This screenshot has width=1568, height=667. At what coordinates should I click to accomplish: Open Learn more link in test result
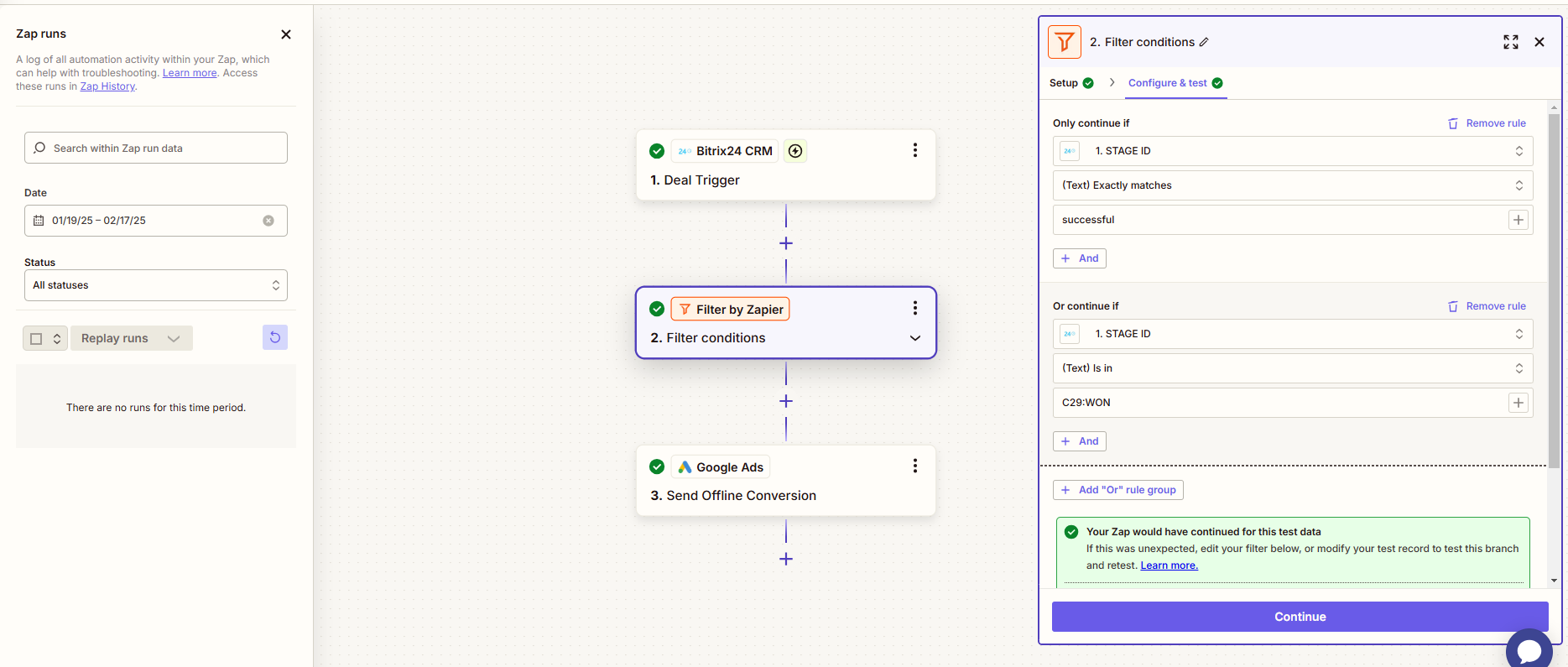[1169, 565]
